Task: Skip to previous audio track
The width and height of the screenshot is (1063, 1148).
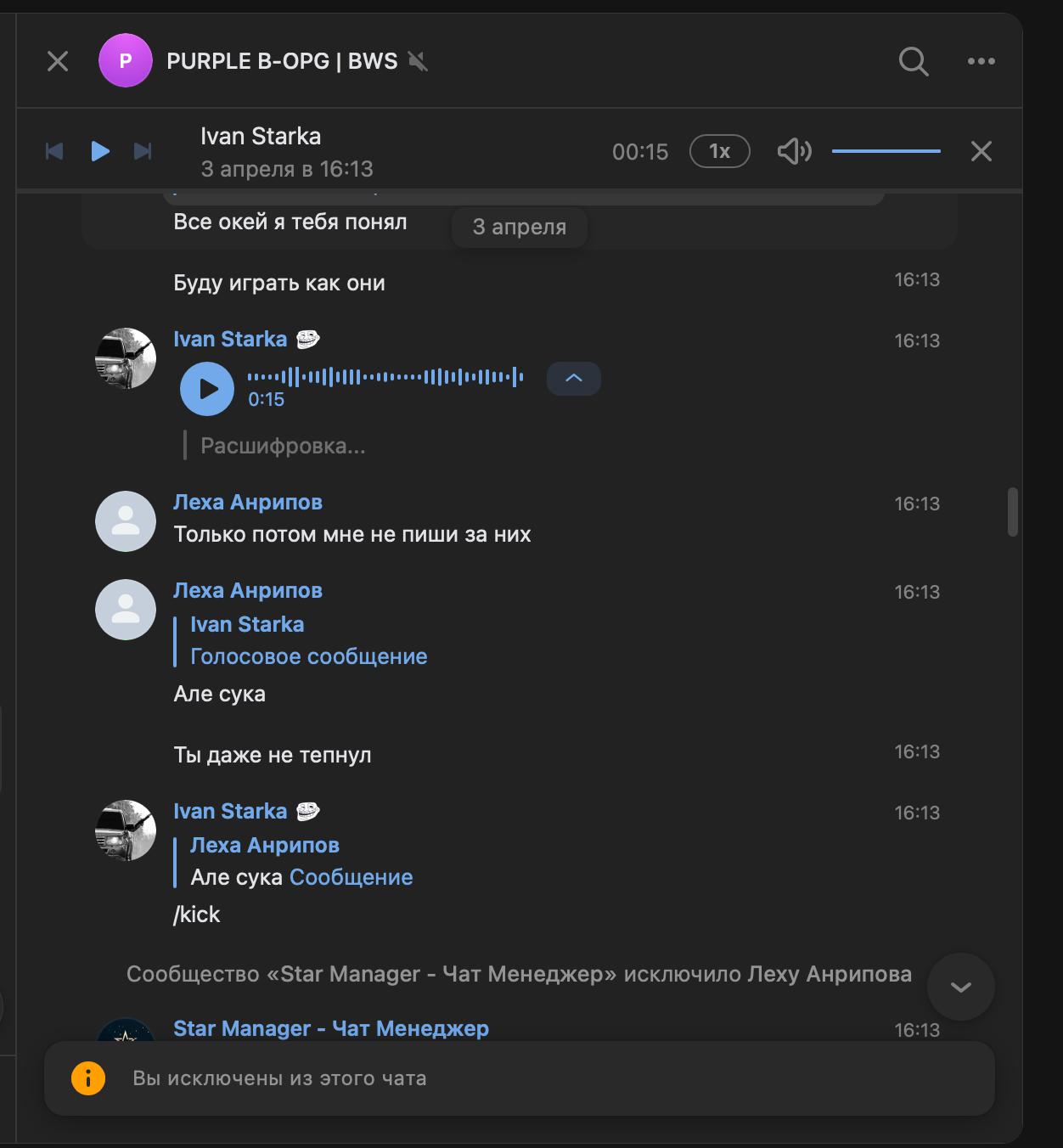Action: click(x=54, y=152)
